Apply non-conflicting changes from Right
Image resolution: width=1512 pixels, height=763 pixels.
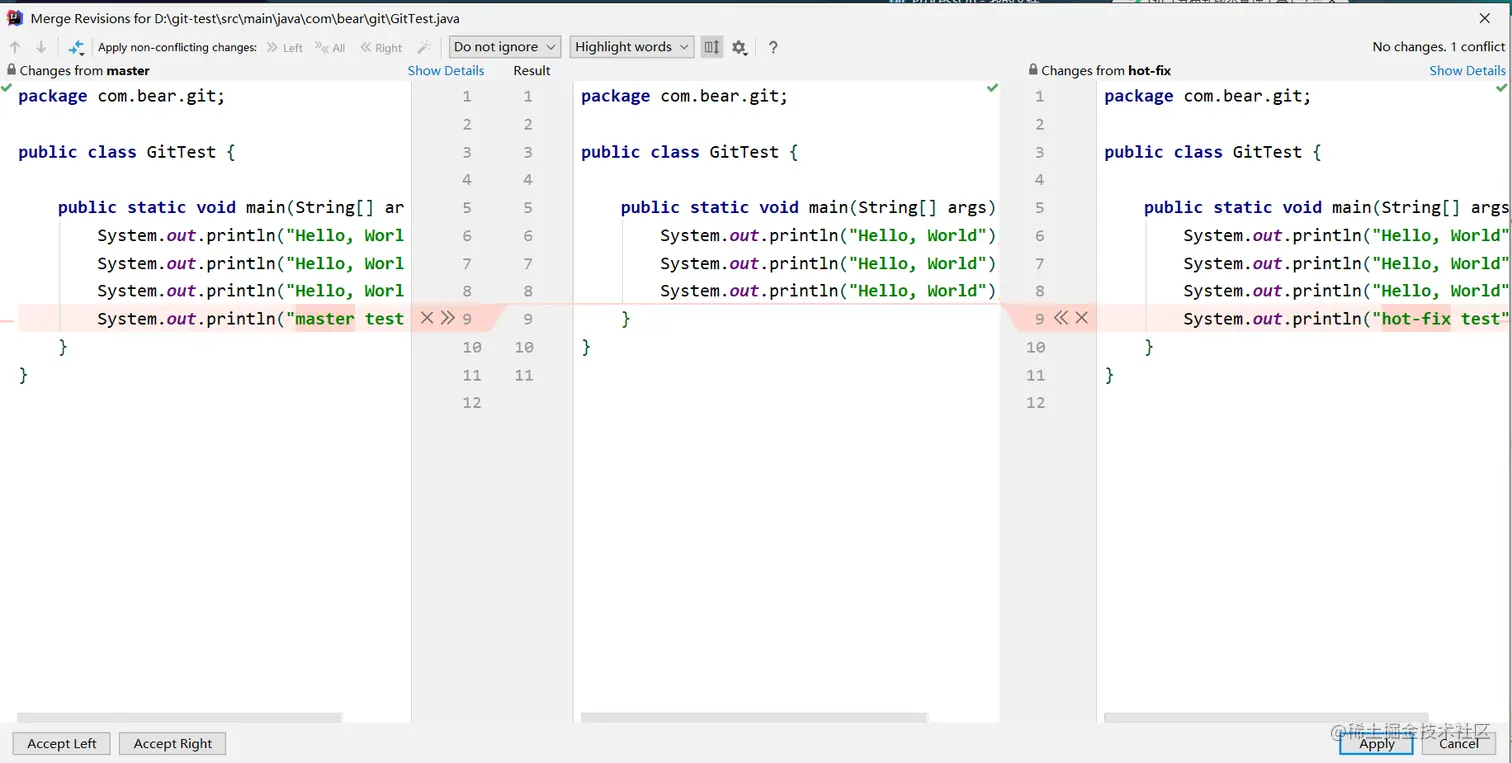pos(381,47)
